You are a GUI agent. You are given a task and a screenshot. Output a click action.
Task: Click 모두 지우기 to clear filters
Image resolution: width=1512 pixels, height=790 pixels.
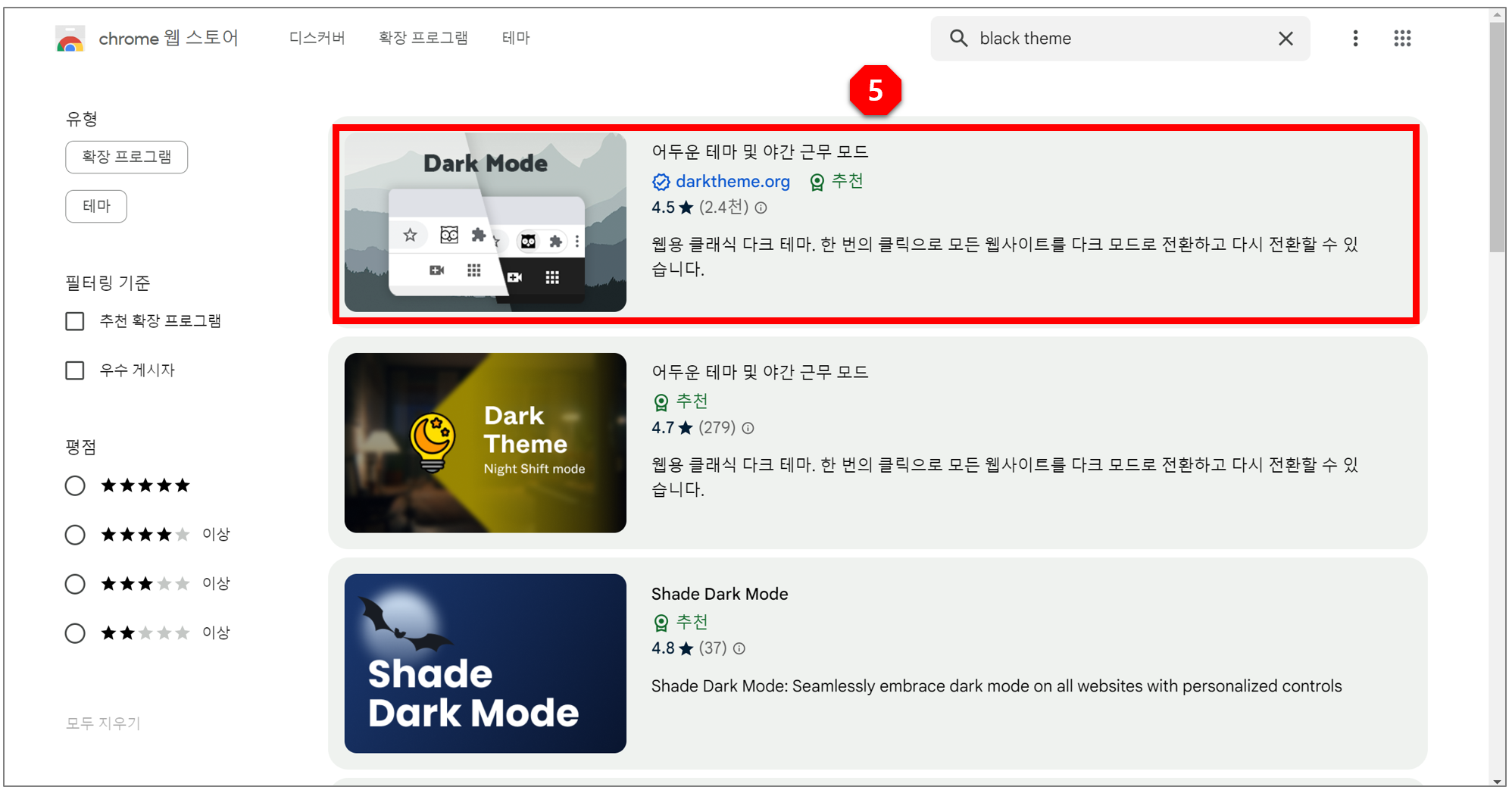(103, 723)
